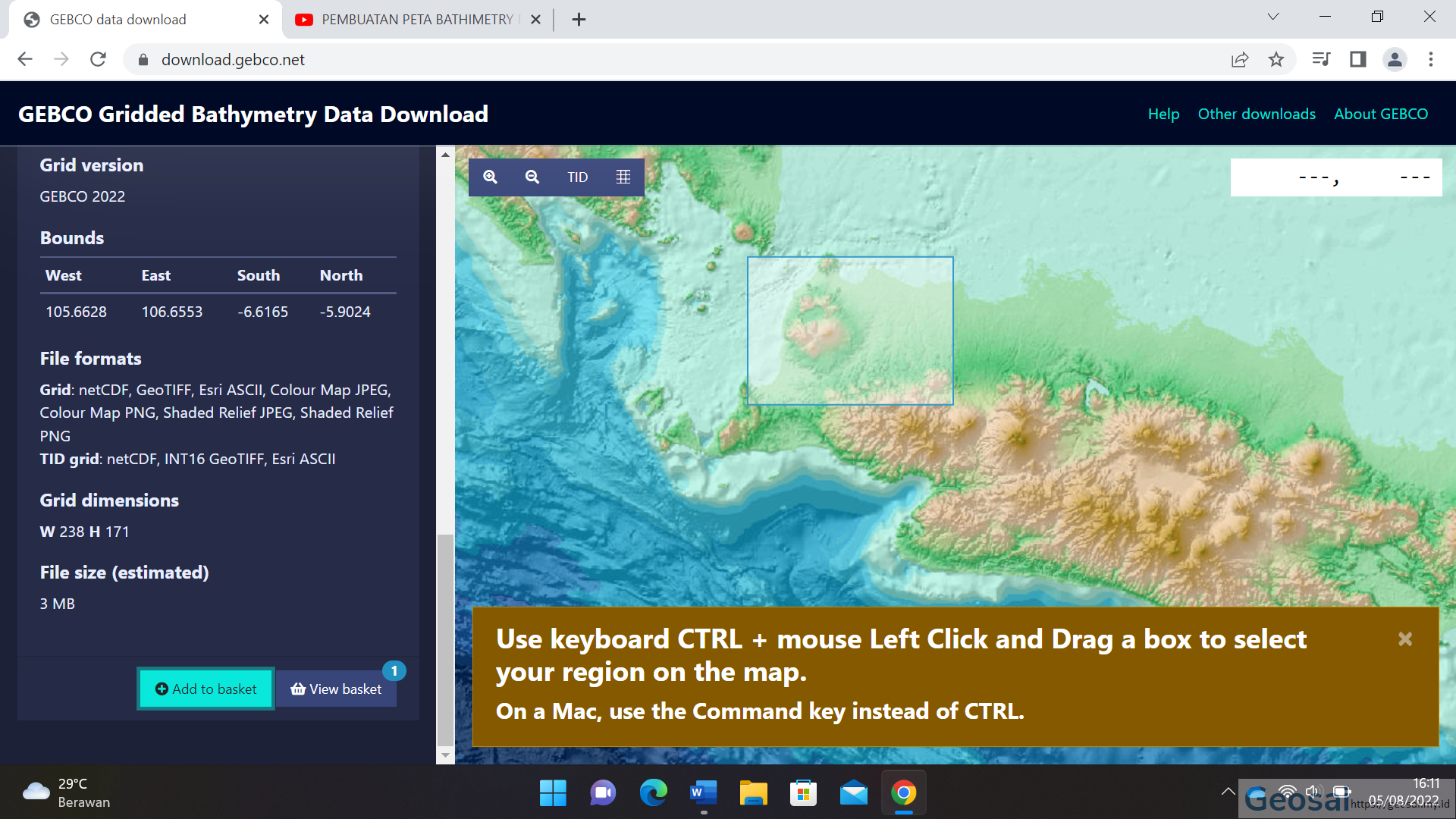1456x819 pixels.
Task: Open File Explorer from taskbar
Action: pos(753,793)
